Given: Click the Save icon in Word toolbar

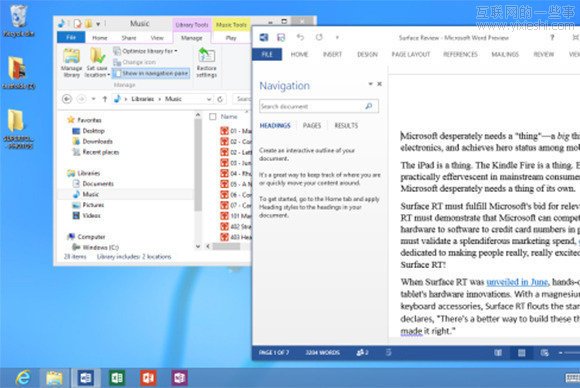Looking at the screenshot, I should [281, 37].
